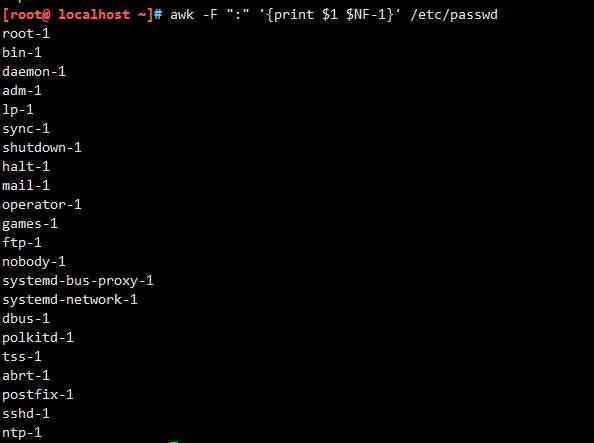Click the nobody-1 output line
Image resolution: width=594 pixels, height=443 pixels.
click(x=34, y=261)
